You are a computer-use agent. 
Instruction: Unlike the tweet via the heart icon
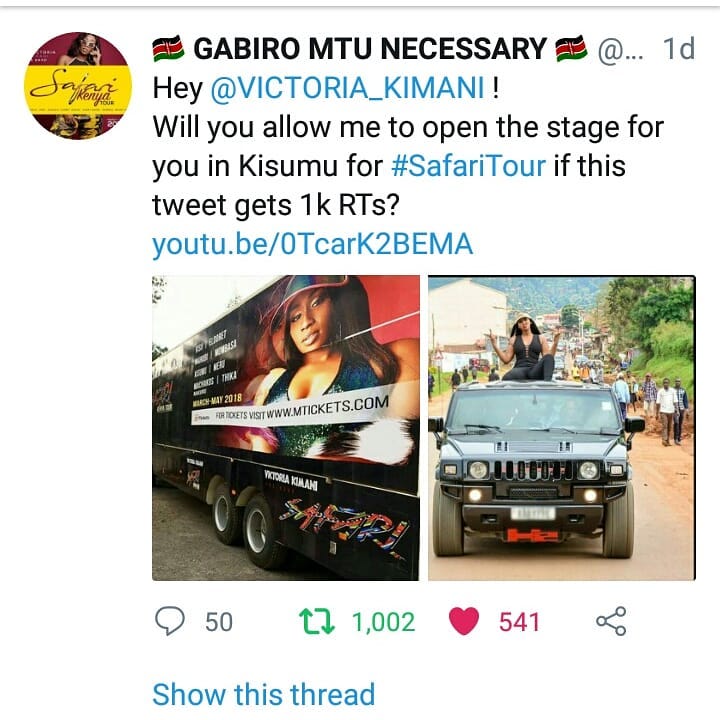pos(464,621)
